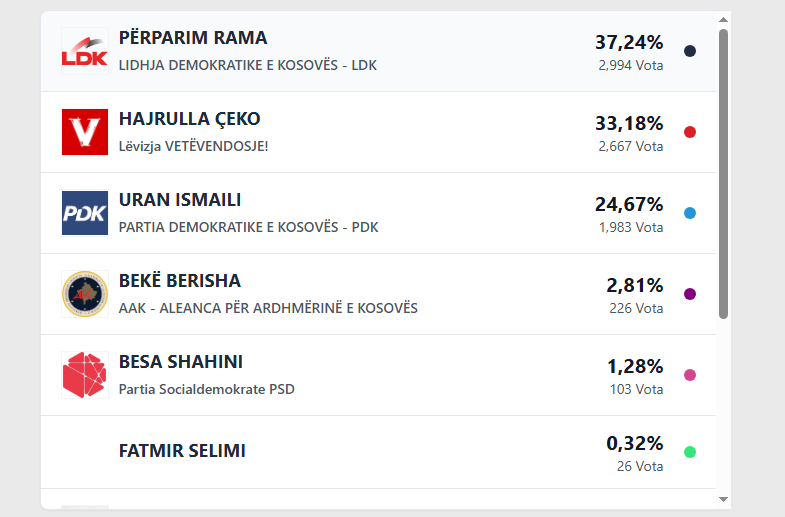This screenshot has width=785, height=517.
Task: Click the green dot beside 0,32%
Action: 690,452
